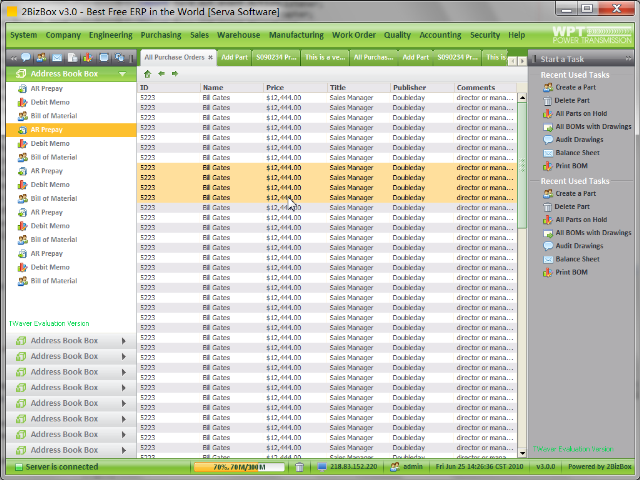The width and height of the screenshot is (640, 480).
Task: Collapse the expanded Address Book Box header
Action: [x=122, y=74]
